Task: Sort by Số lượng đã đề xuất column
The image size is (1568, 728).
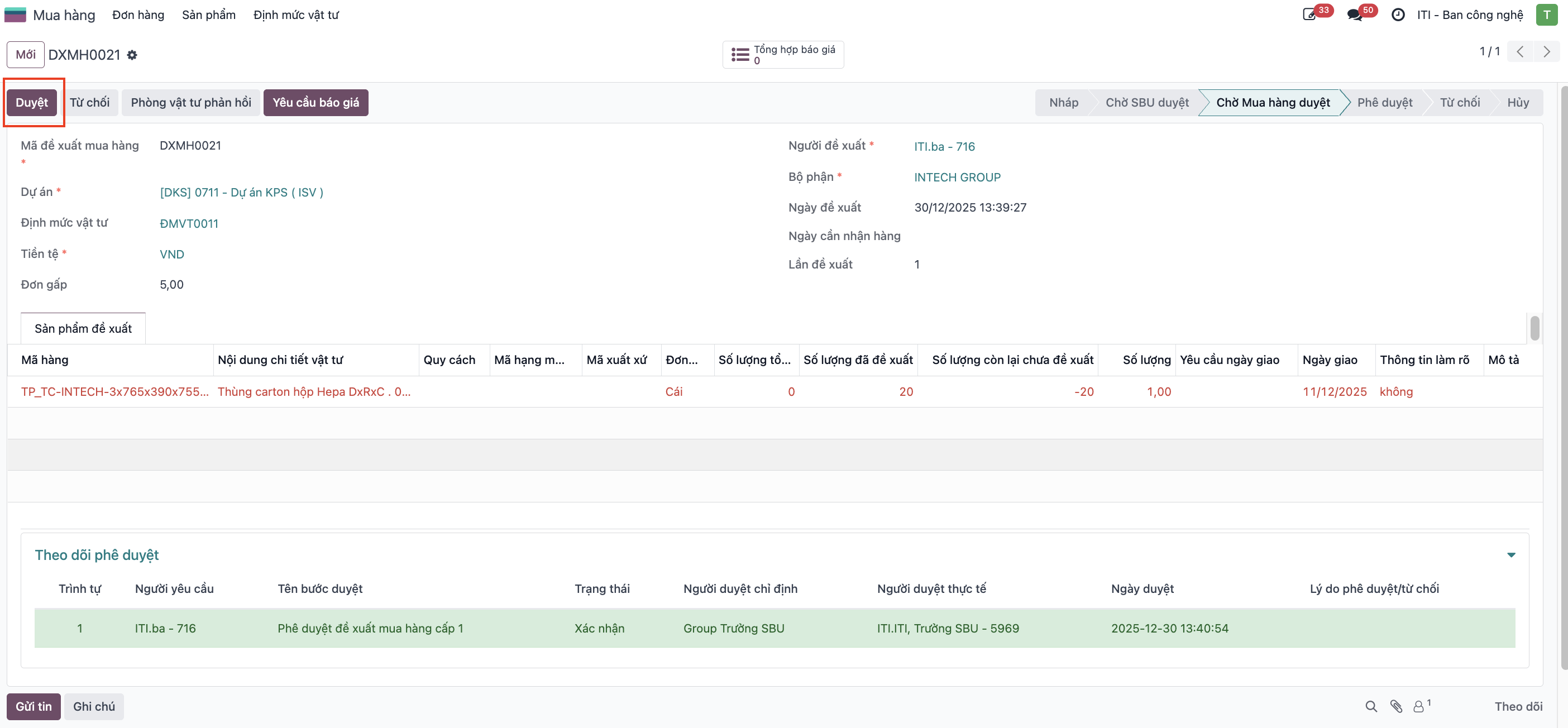Action: click(x=858, y=360)
